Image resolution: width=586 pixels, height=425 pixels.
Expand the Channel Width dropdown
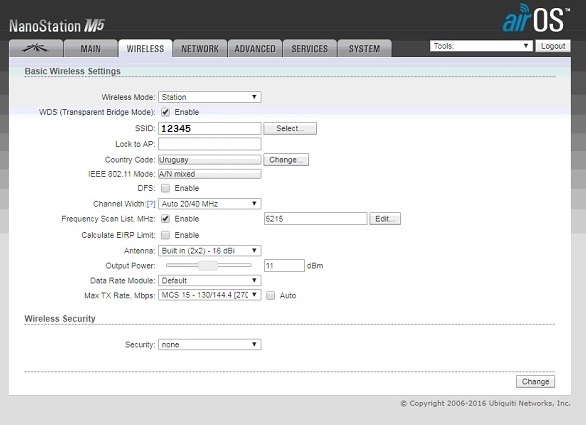click(x=210, y=204)
